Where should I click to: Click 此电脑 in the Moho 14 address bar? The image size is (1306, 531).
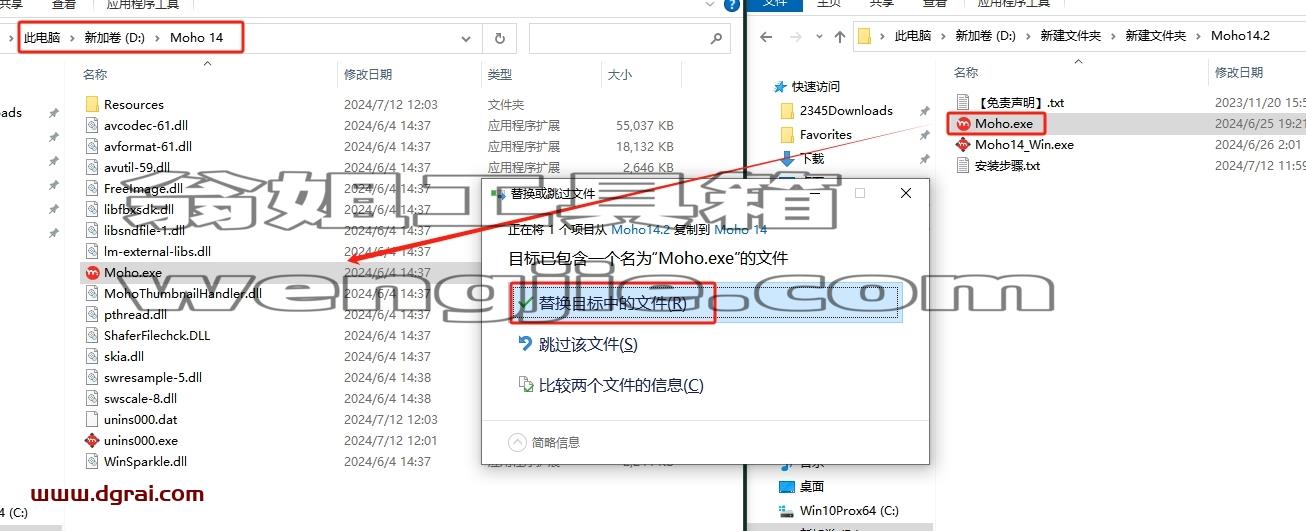point(40,38)
